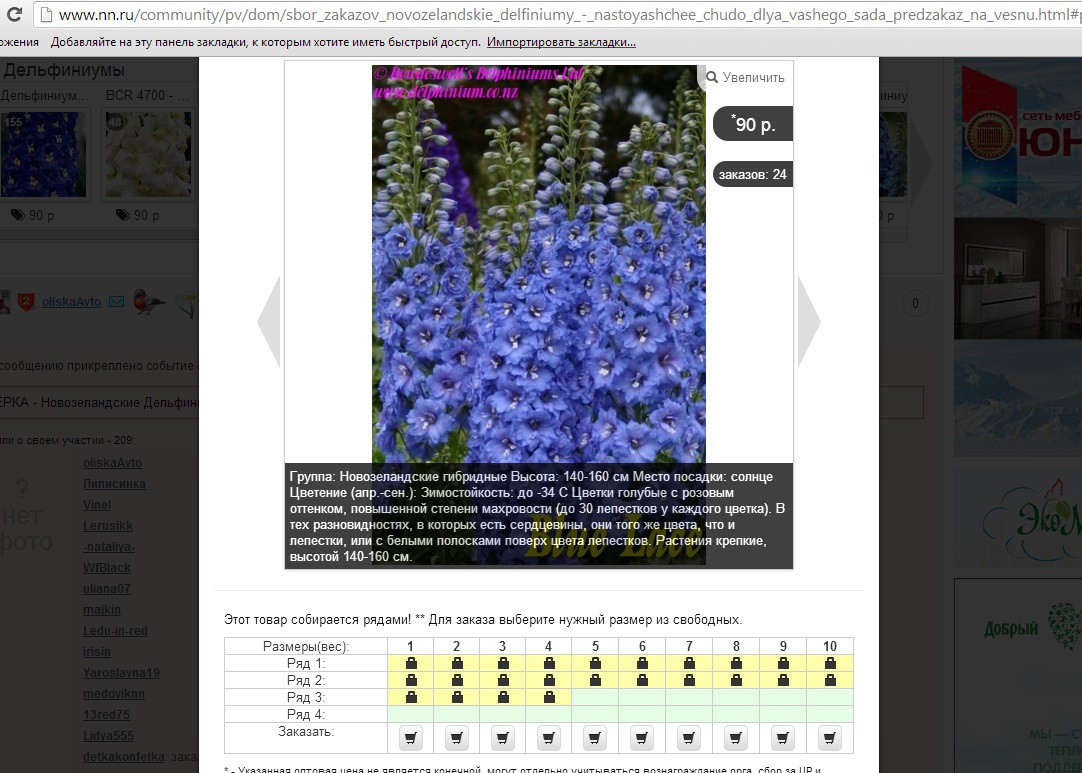This screenshot has width=1082, height=773.
Task: Open majkin user profile
Action: click(x=101, y=610)
